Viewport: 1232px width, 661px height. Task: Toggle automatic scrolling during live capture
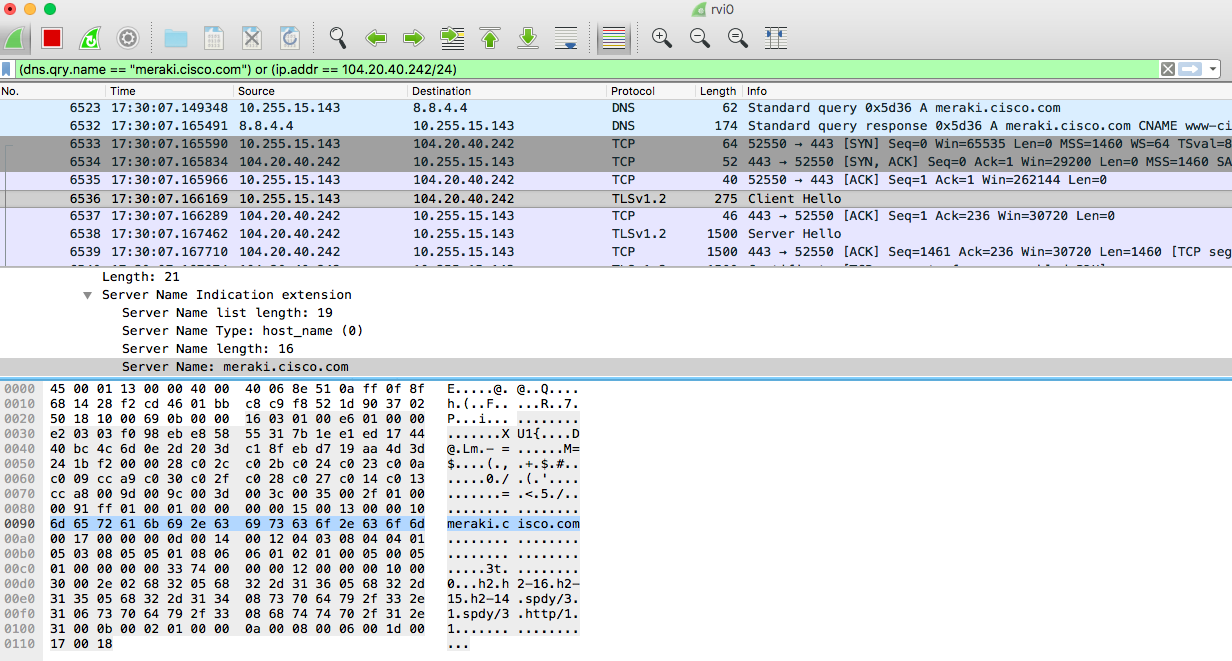pyautogui.click(x=566, y=37)
